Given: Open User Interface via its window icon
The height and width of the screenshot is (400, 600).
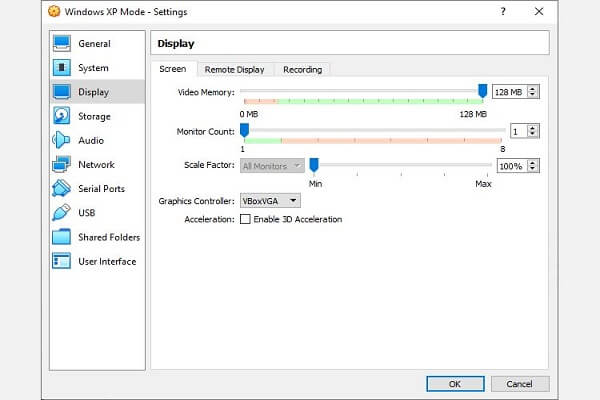Looking at the screenshot, I should [62, 261].
